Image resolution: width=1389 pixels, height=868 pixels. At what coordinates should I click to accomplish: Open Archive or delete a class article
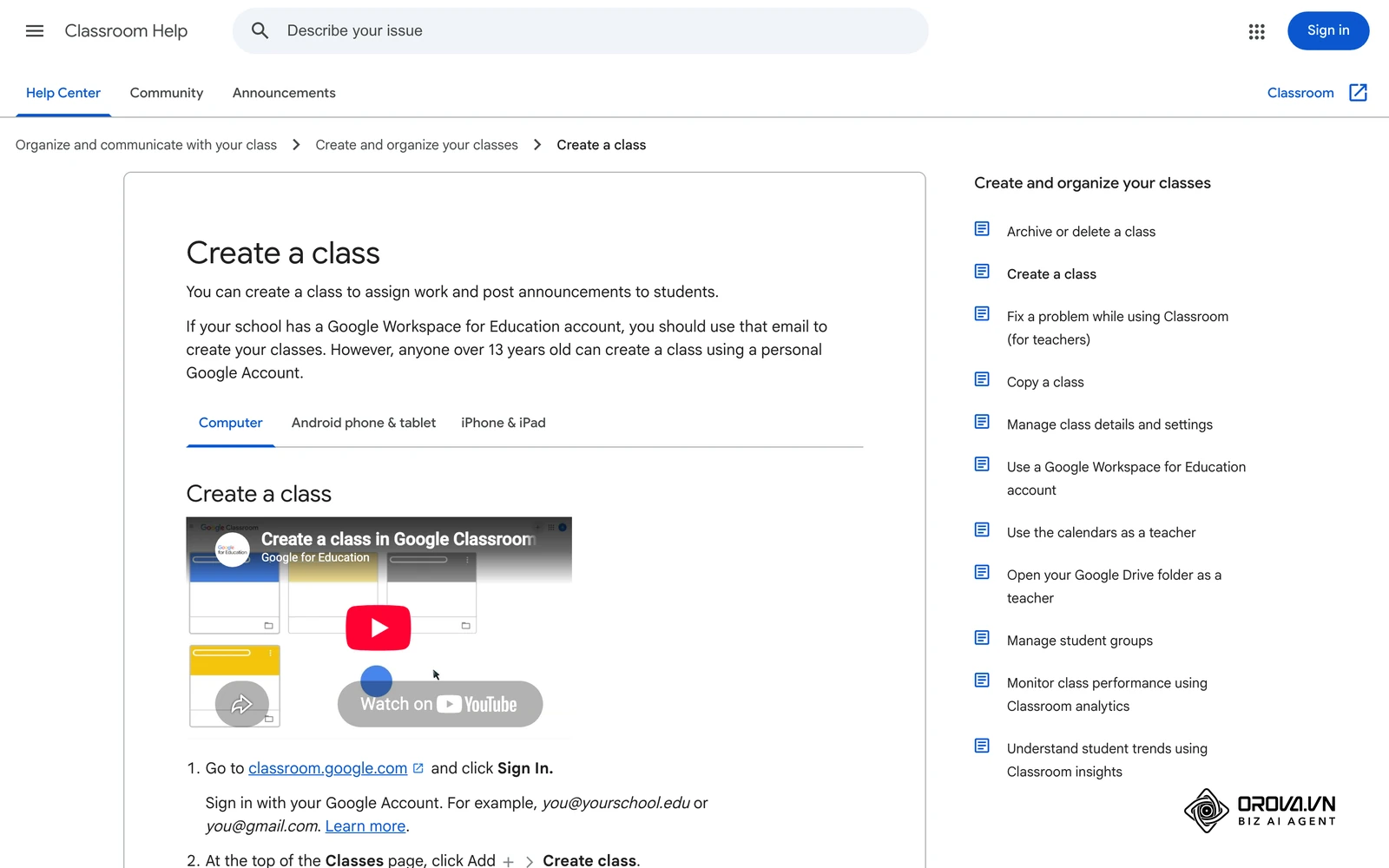pos(1081,232)
